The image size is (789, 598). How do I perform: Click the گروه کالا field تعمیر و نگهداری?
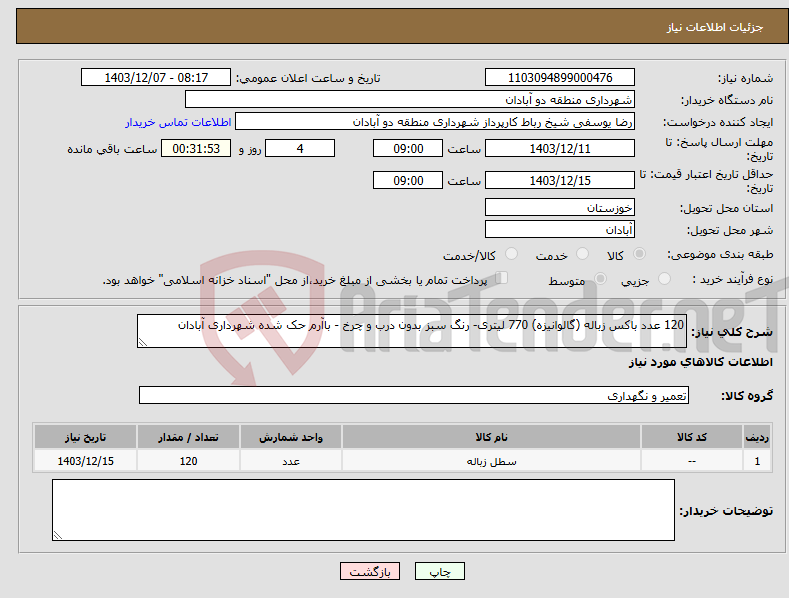pyautogui.click(x=414, y=396)
